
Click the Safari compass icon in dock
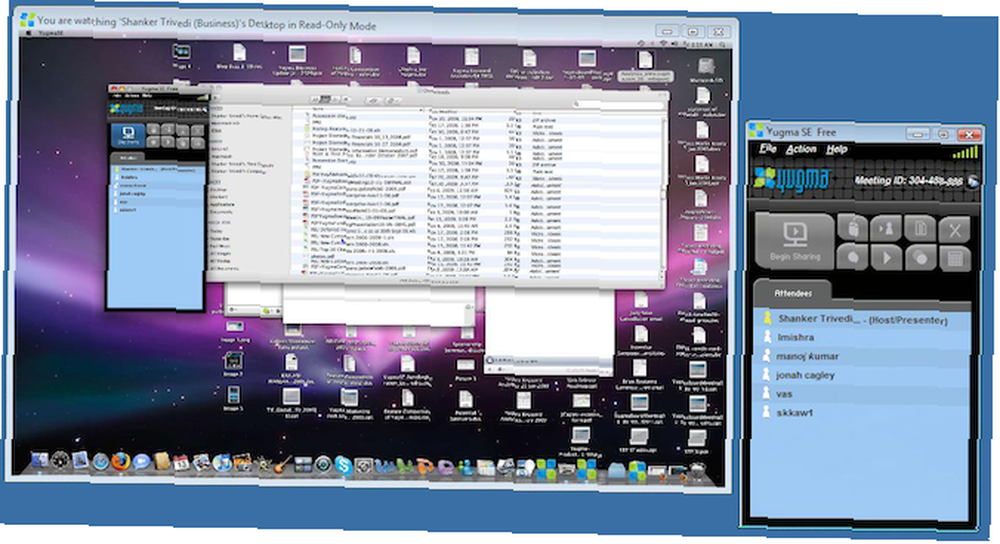pyautogui.click(x=100, y=461)
